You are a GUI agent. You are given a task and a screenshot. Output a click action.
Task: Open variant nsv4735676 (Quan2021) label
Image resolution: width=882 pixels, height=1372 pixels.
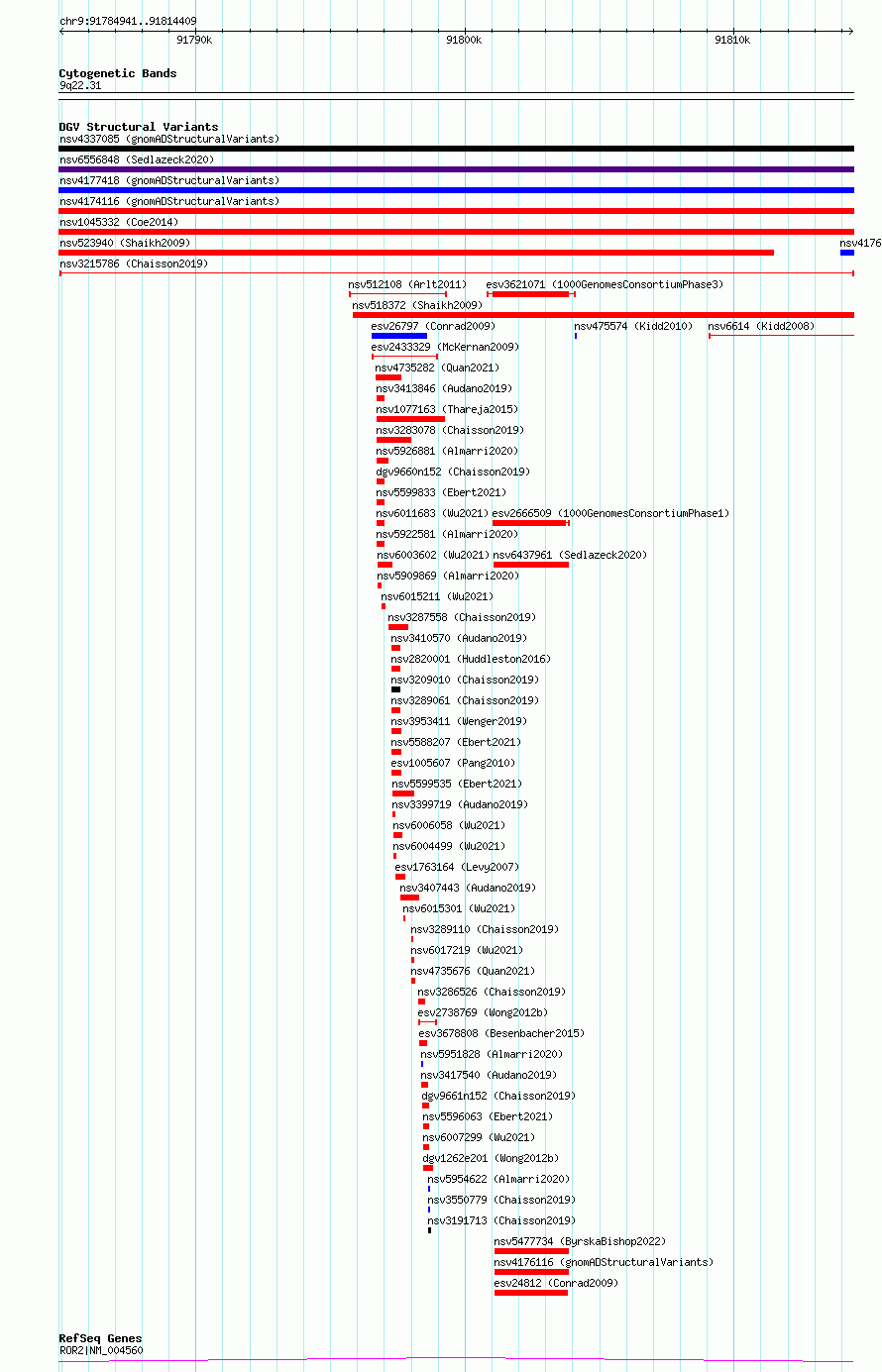tap(474, 971)
